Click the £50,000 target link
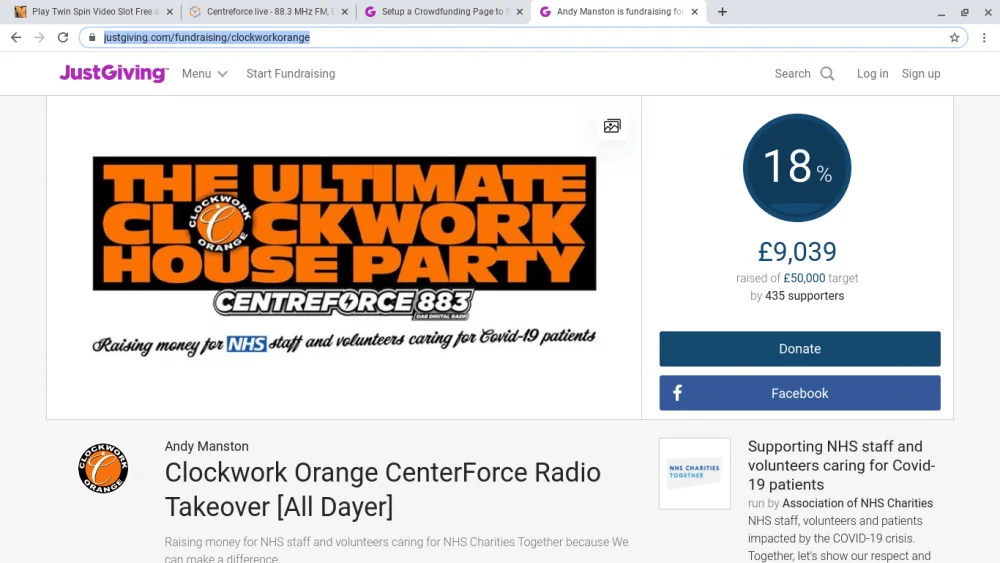 804,278
